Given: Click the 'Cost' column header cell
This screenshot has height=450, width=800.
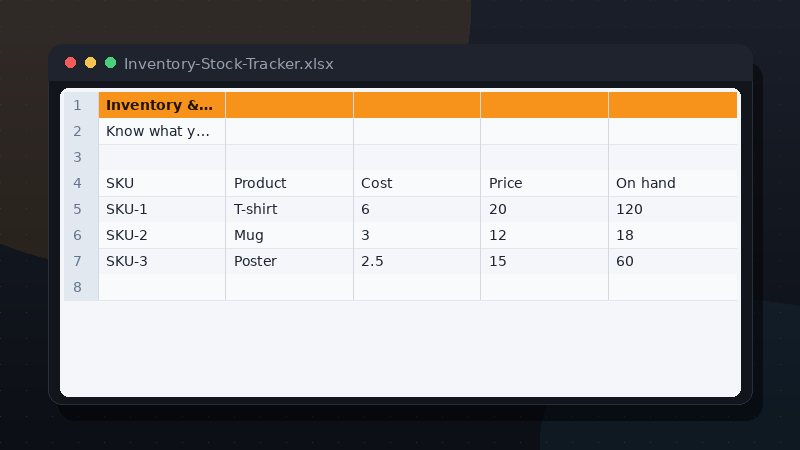Looking at the screenshot, I should point(417,183).
